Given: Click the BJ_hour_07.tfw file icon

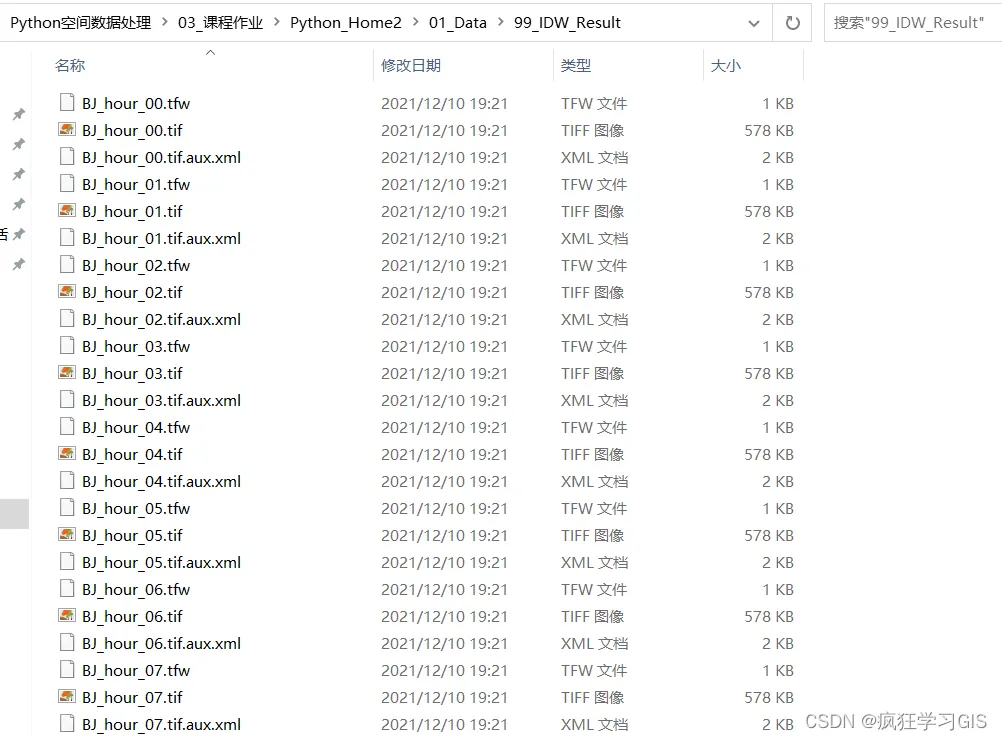Looking at the screenshot, I should 67,670.
